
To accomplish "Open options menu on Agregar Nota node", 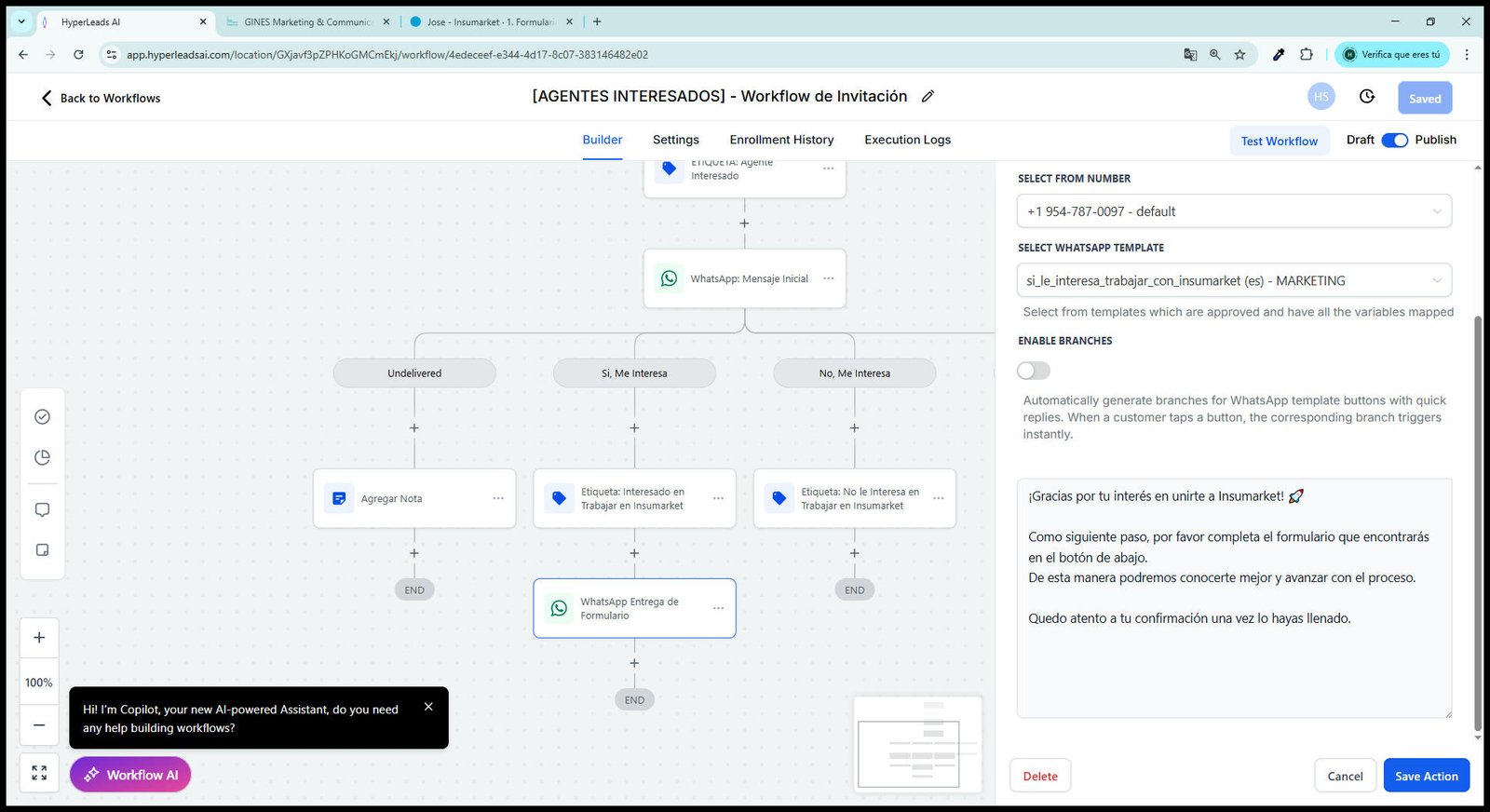I will [x=498, y=499].
